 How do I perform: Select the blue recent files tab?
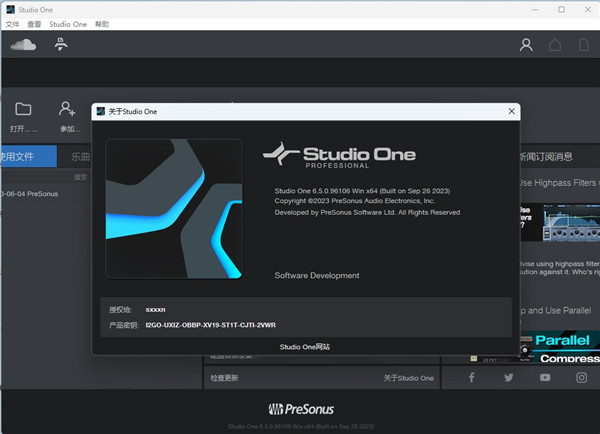point(29,156)
